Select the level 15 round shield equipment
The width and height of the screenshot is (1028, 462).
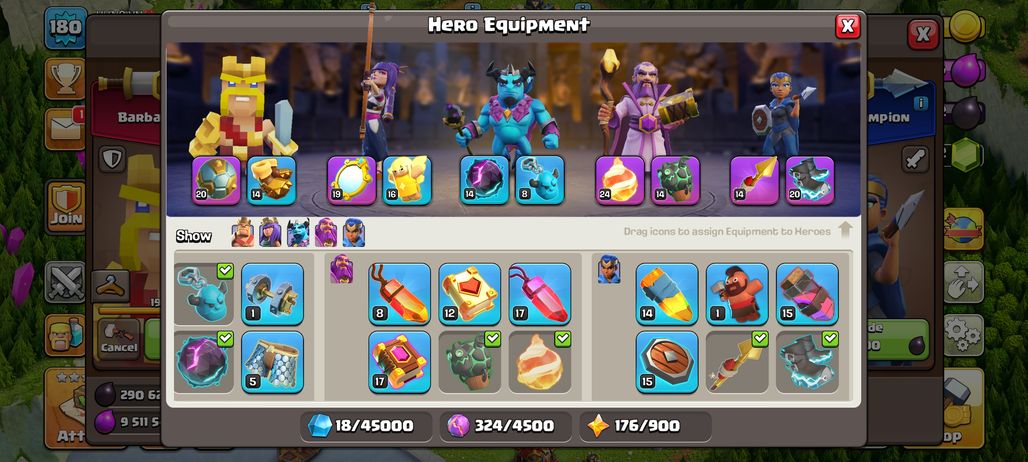667,362
